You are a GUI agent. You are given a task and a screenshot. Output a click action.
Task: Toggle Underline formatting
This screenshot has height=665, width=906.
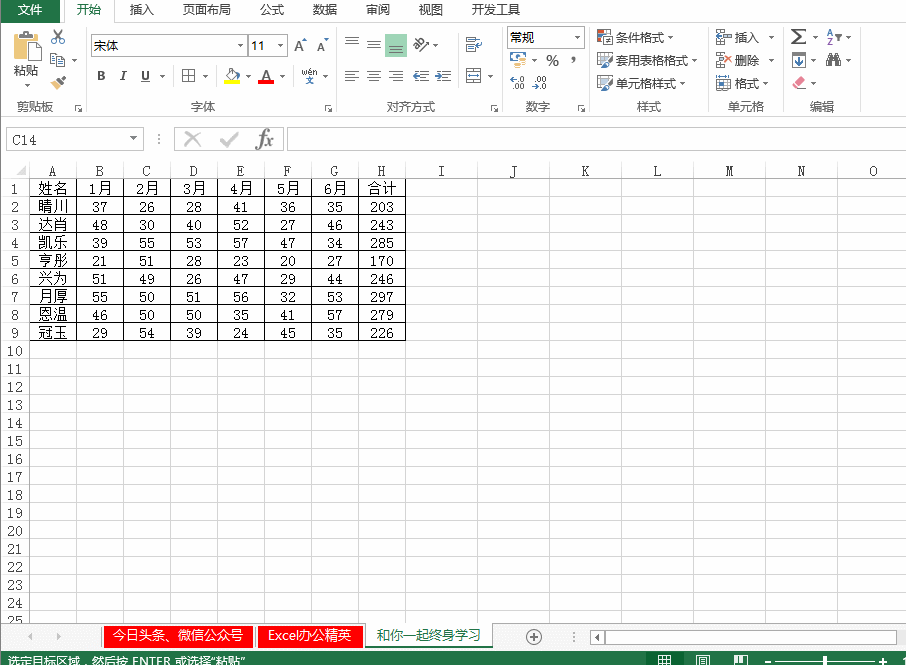tap(146, 76)
